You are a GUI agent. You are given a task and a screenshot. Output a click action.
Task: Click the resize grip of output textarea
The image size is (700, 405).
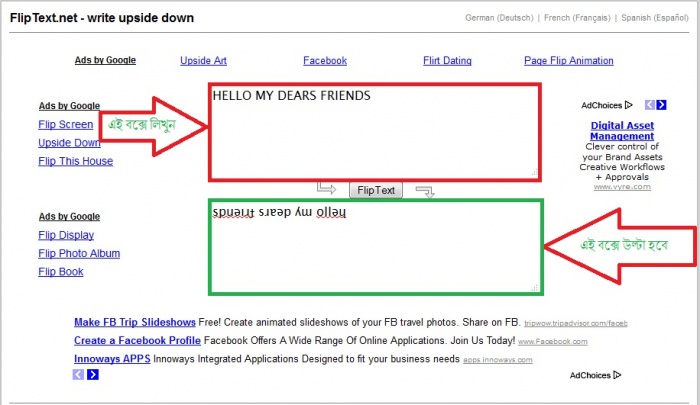535,288
